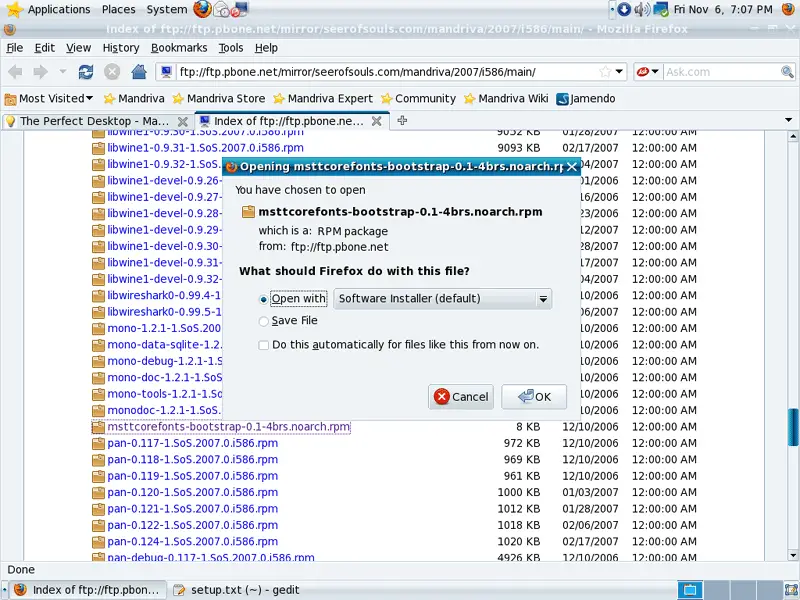Click the page scrollbar thumb
The width and height of the screenshot is (800, 600).
pyautogui.click(x=793, y=427)
